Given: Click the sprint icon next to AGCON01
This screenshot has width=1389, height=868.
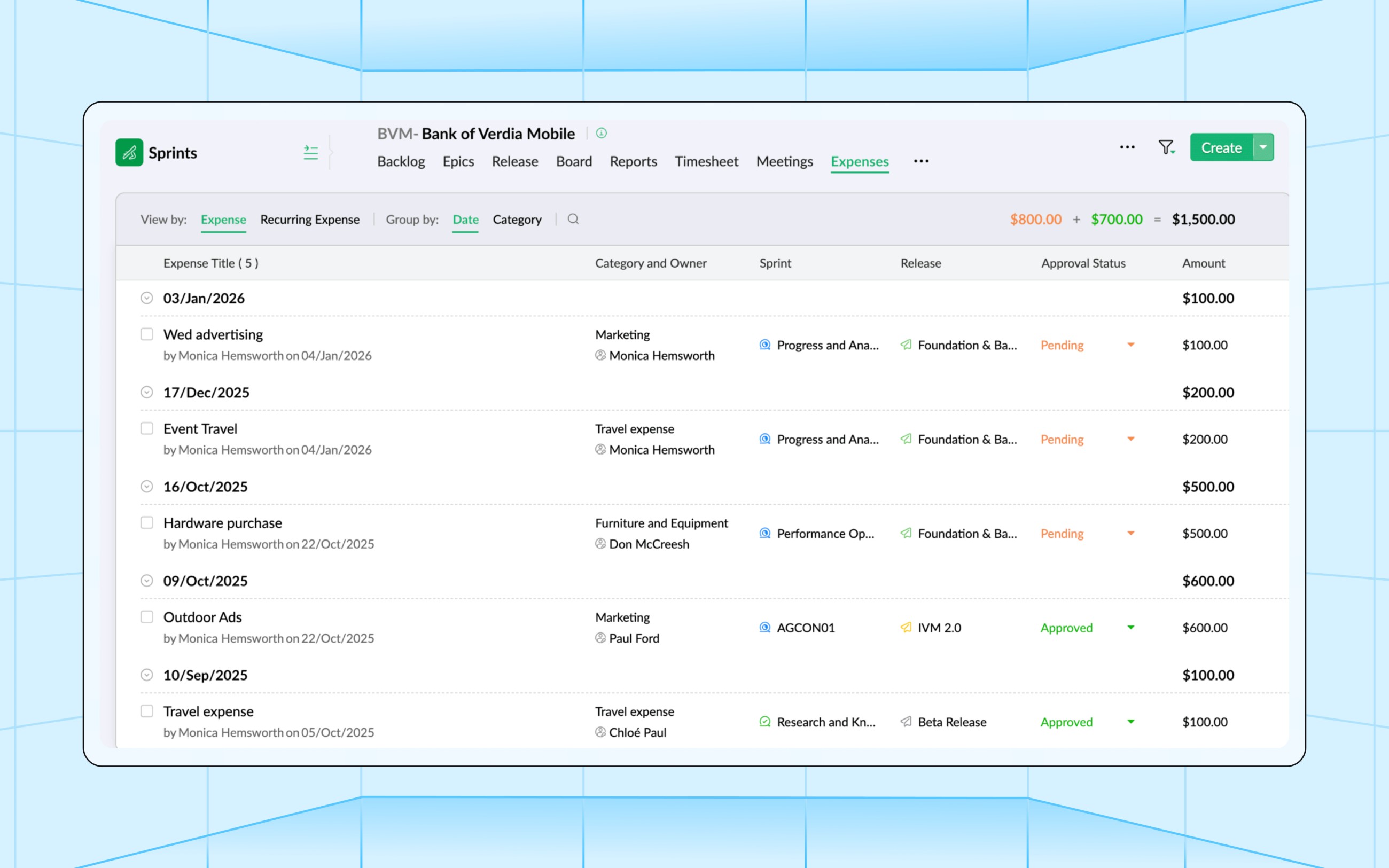Looking at the screenshot, I should coord(764,628).
